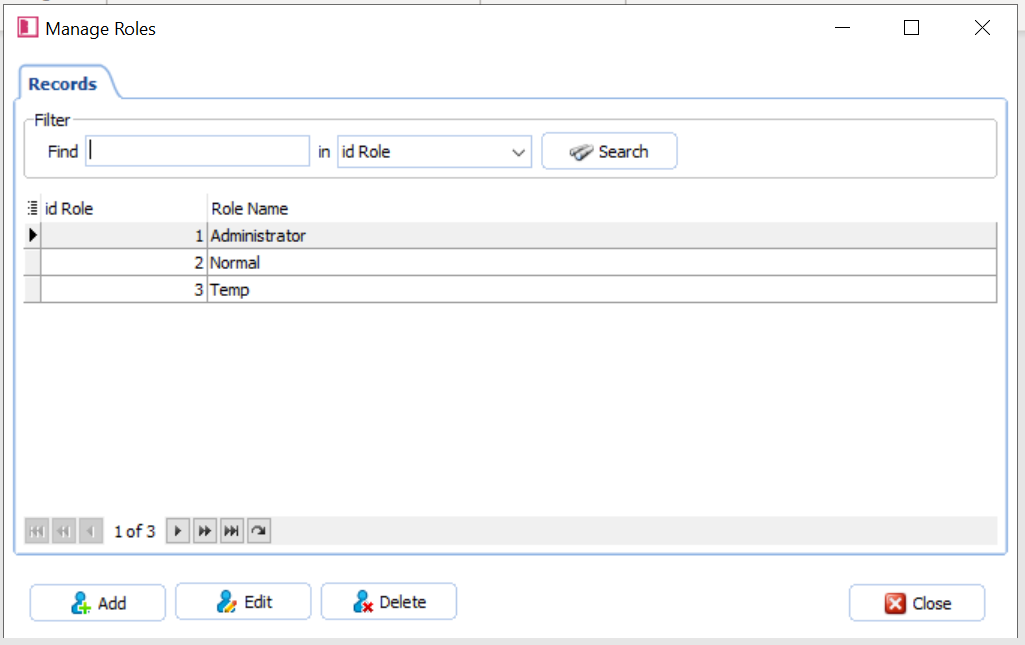Go to last record in navigator
Image resolution: width=1025 pixels, height=645 pixels.
point(232,531)
